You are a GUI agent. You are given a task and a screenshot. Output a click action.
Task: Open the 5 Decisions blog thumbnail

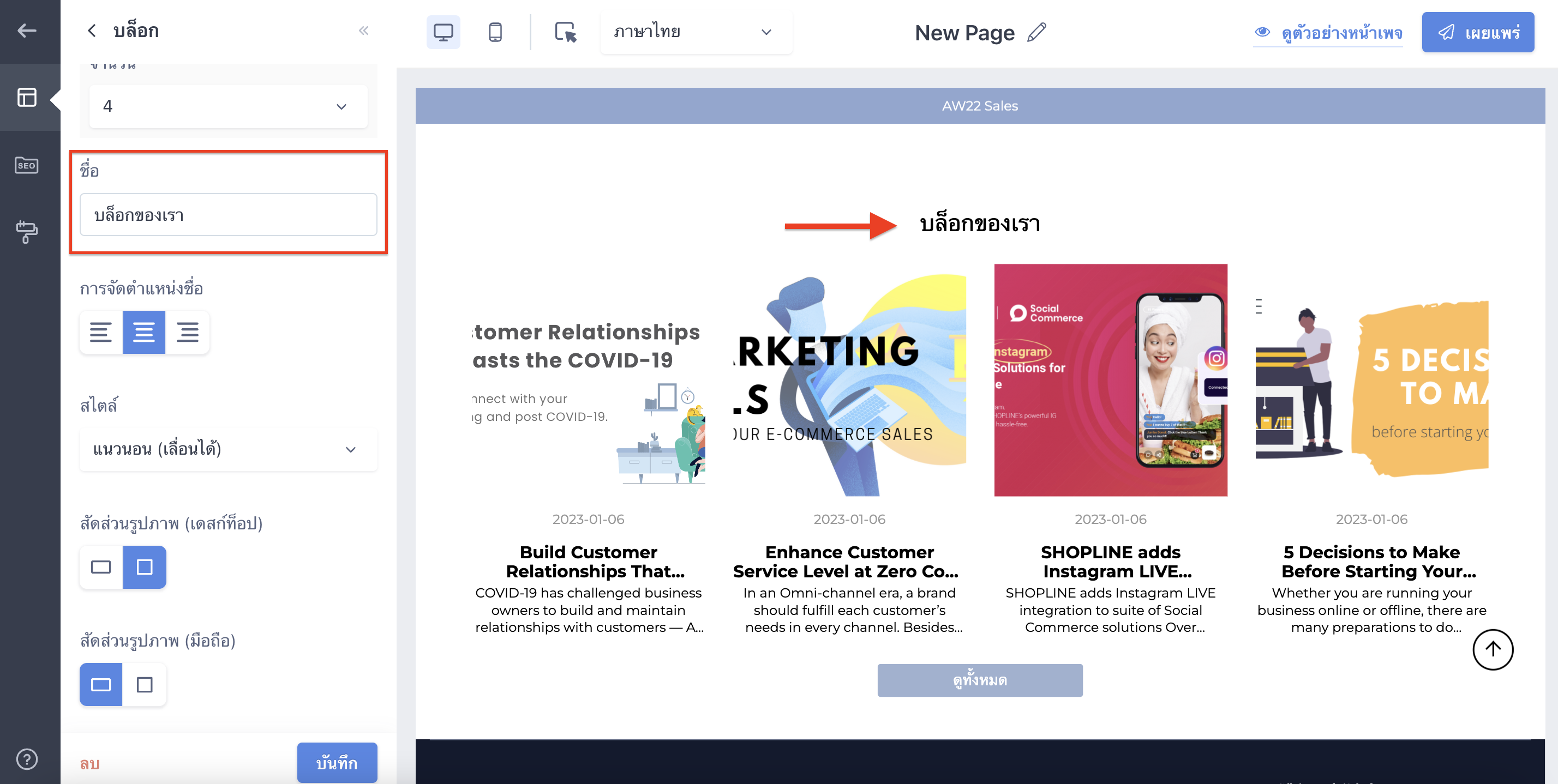click(1372, 380)
